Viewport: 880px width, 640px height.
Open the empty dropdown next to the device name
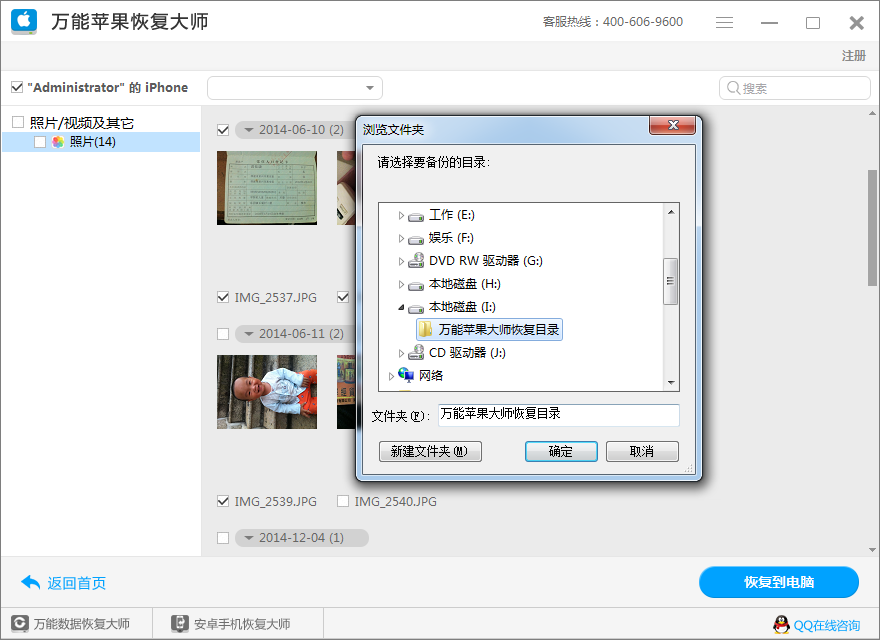click(x=369, y=87)
